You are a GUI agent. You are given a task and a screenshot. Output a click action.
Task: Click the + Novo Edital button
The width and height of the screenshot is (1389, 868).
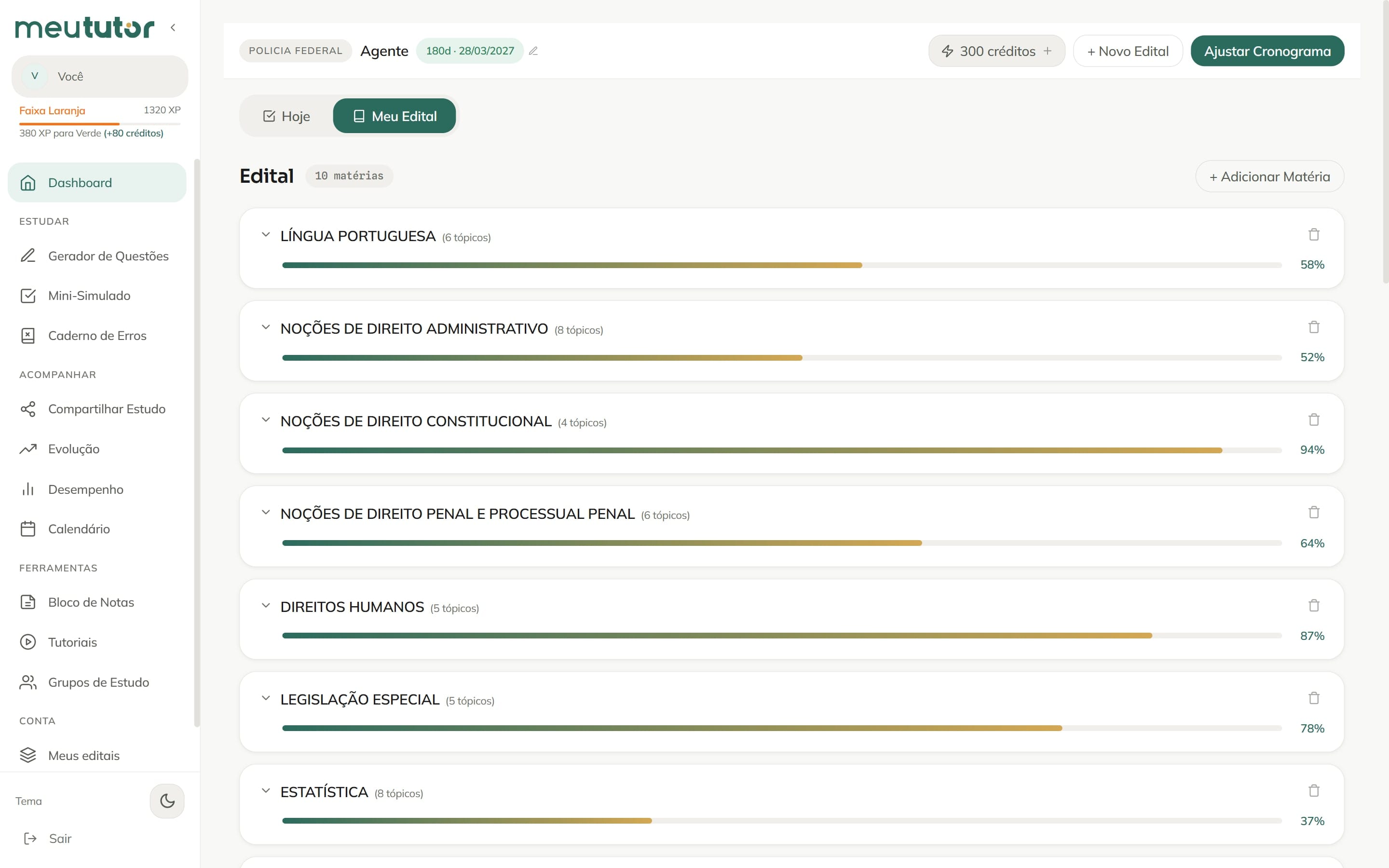(1128, 51)
